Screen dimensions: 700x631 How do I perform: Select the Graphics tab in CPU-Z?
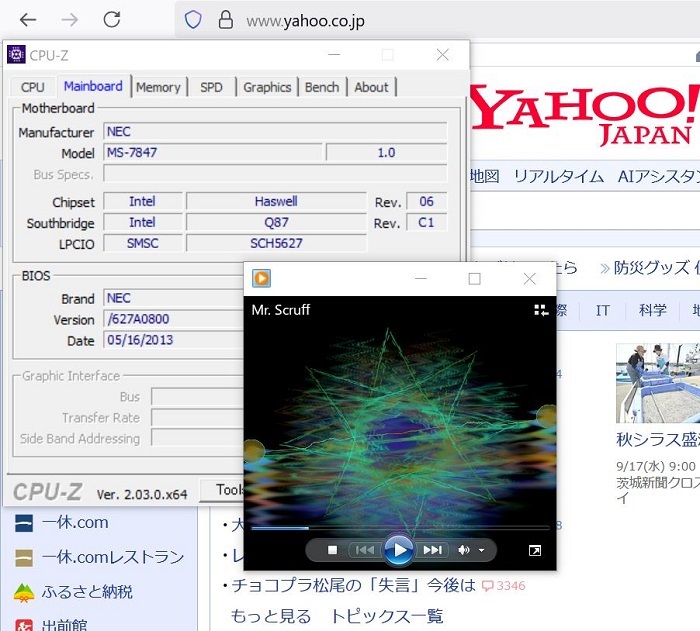[267, 87]
